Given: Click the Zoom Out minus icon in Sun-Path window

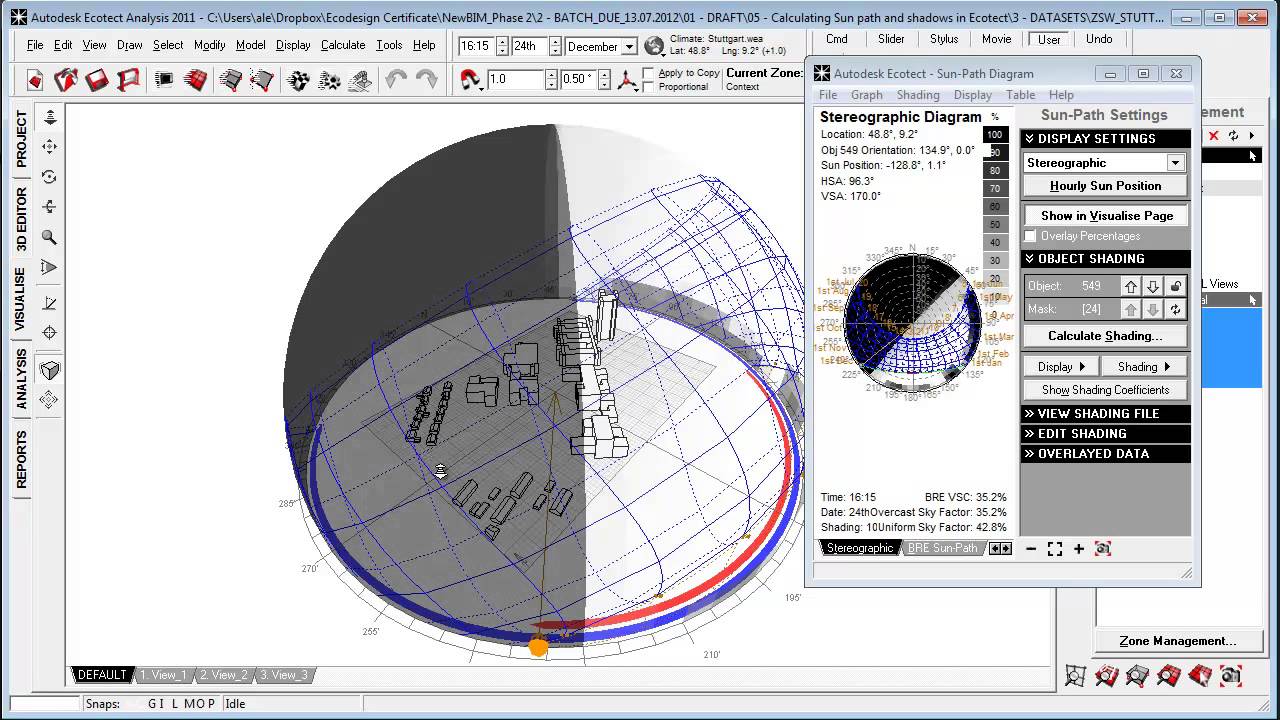Looking at the screenshot, I should tap(1031, 548).
